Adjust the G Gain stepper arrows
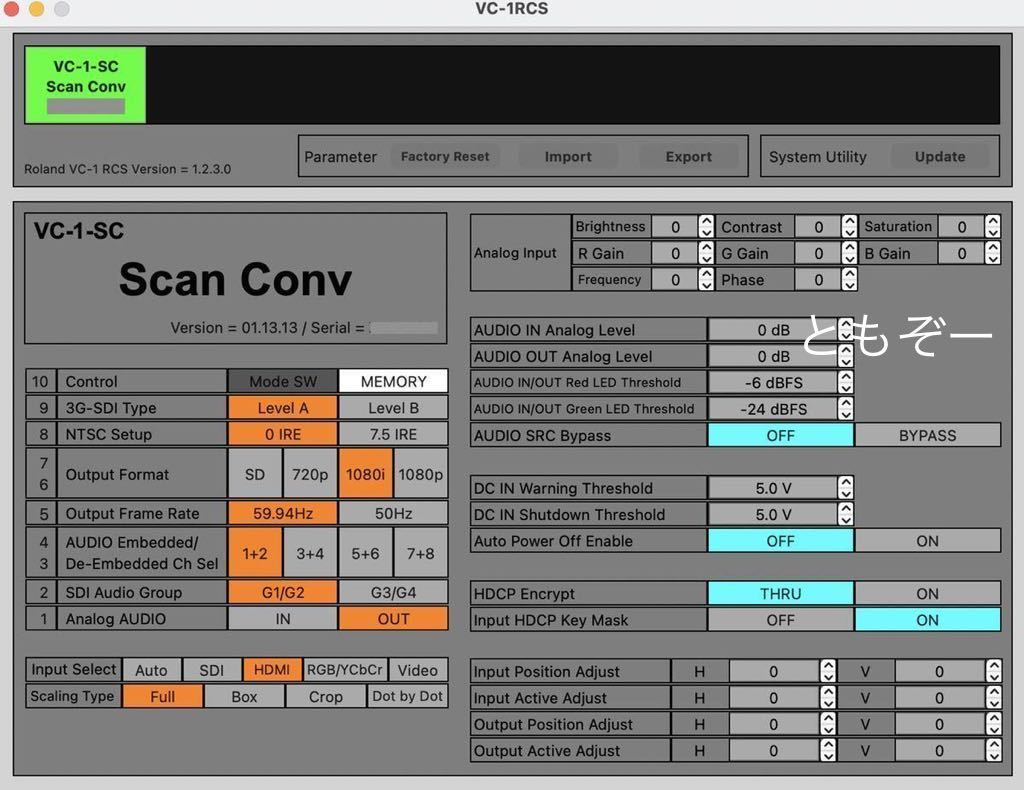Image resolution: width=1024 pixels, height=790 pixels. click(x=849, y=253)
